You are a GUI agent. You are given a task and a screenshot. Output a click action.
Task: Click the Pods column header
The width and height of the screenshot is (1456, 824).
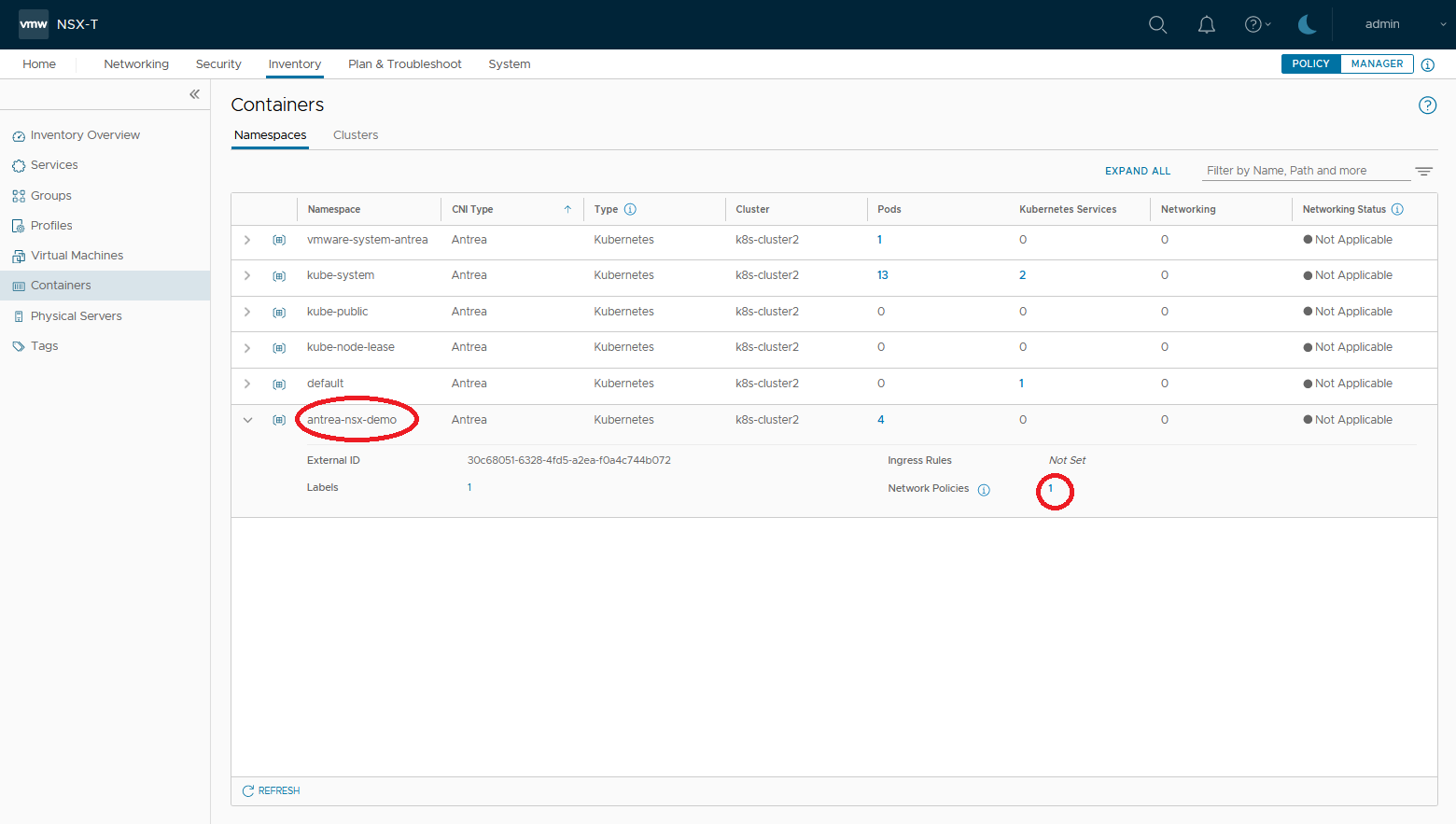[889, 209]
